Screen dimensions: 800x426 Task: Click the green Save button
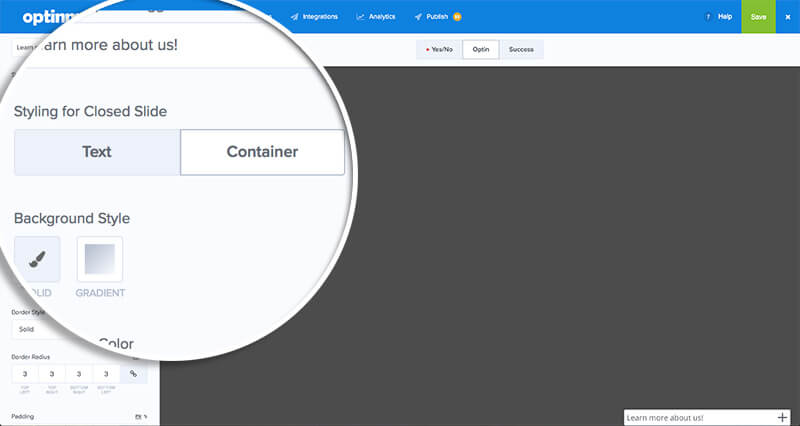pyautogui.click(x=758, y=17)
